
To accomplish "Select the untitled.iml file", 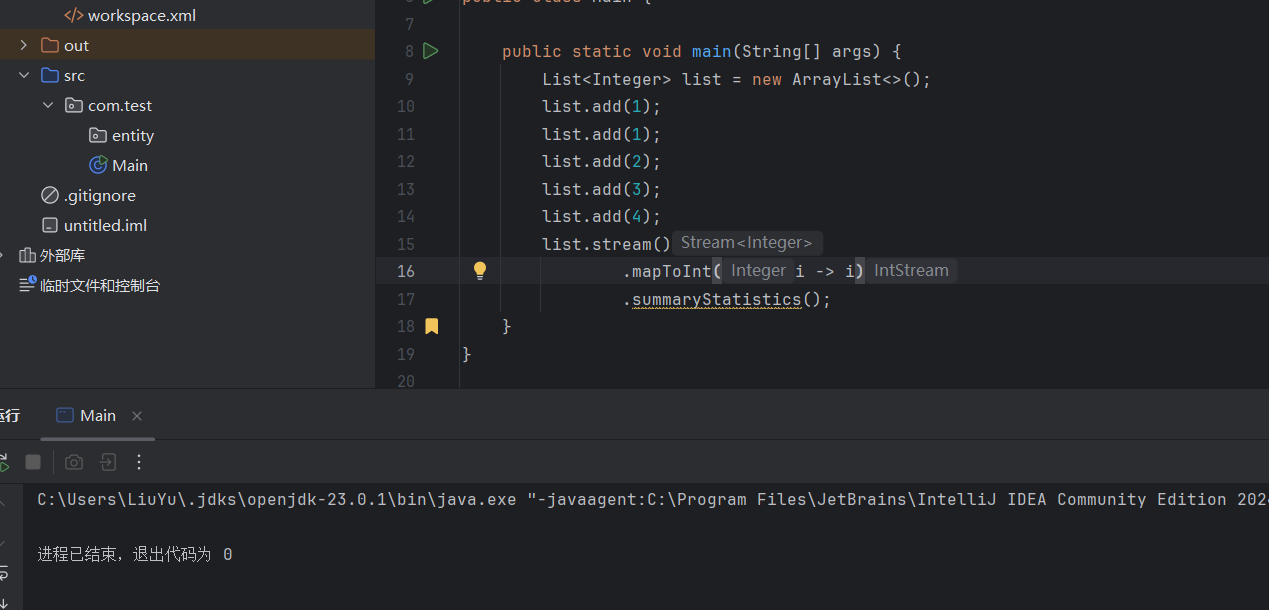I will click(x=104, y=224).
